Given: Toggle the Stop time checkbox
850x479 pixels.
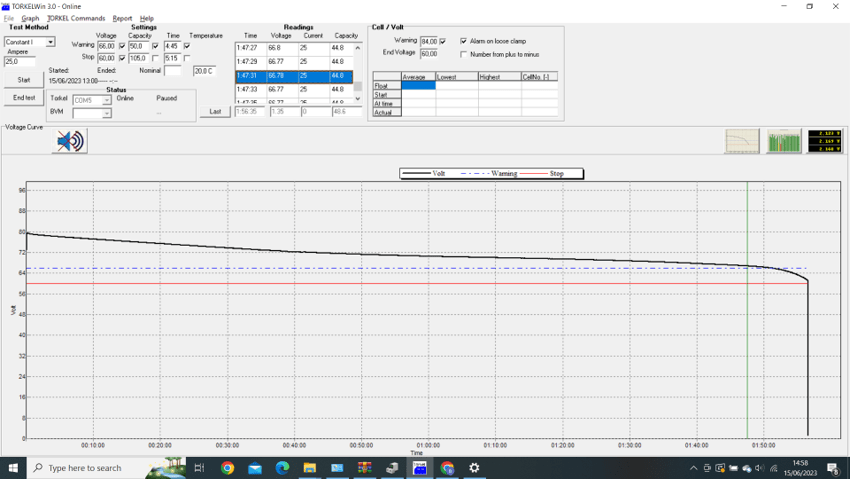Looking at the screenshot, I should coord(187,58).
